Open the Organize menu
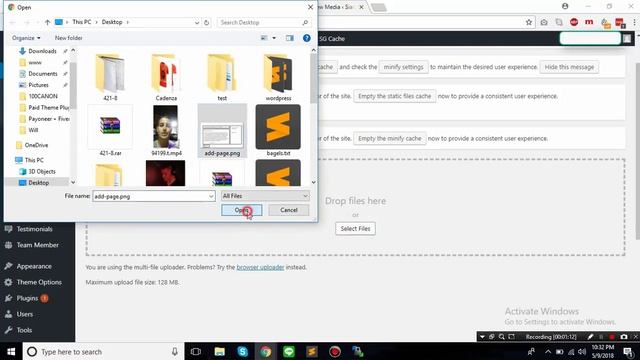This screenshot has width=640, height=360. [26, 38]
